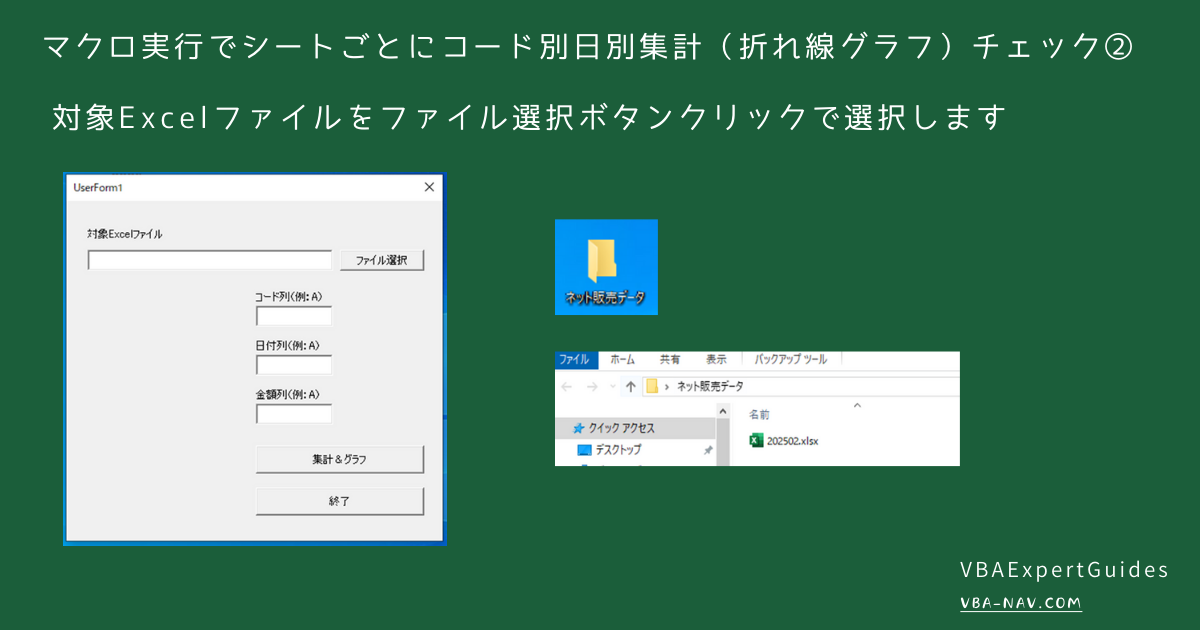Viewport: 1200px width, 630px height.
Task: Switch to the 表示 ribbon tab
Action: coord(716,360)
